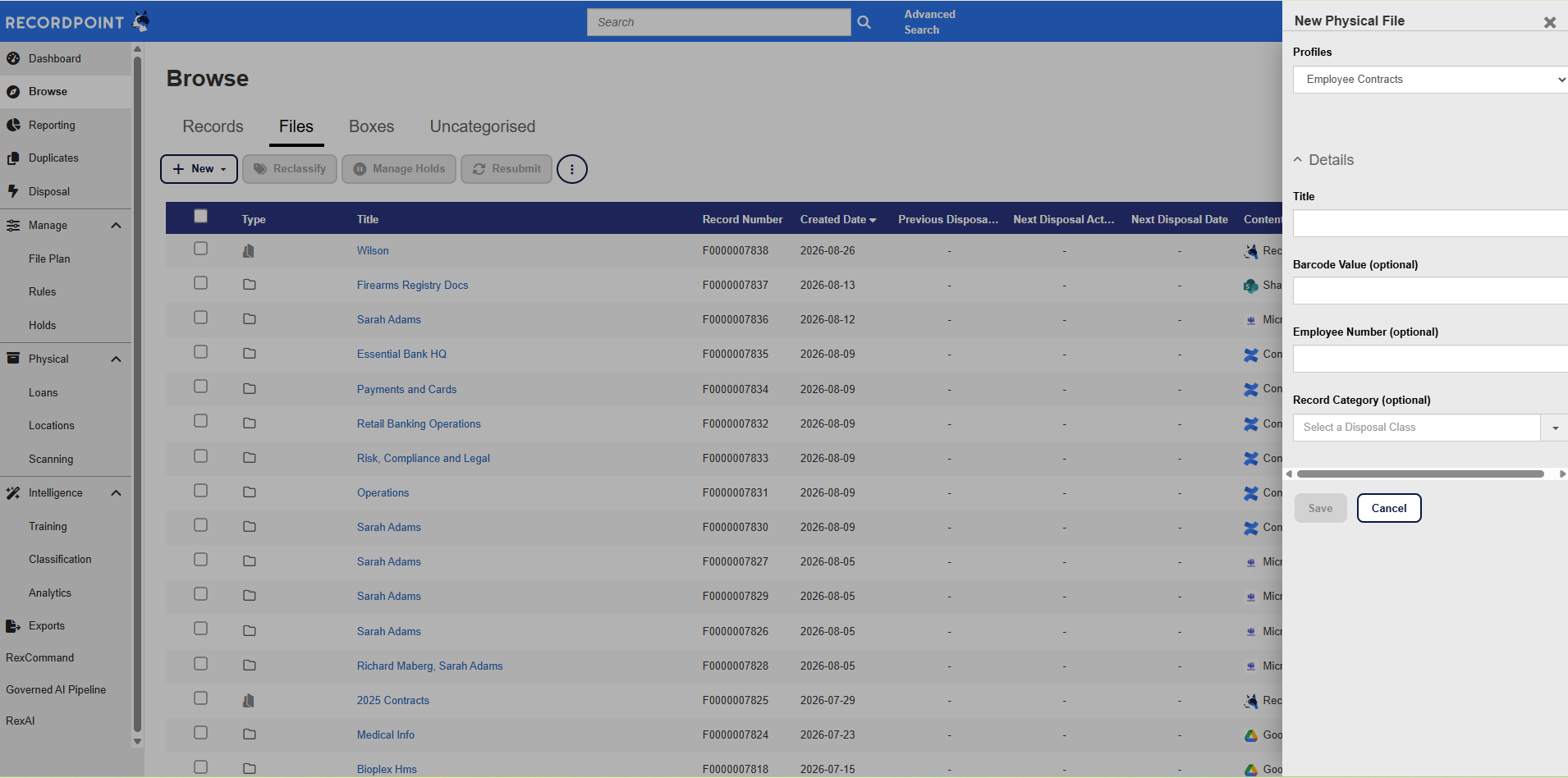Open Locations in the sidebar
The image size is (1568, 778).
51,425
